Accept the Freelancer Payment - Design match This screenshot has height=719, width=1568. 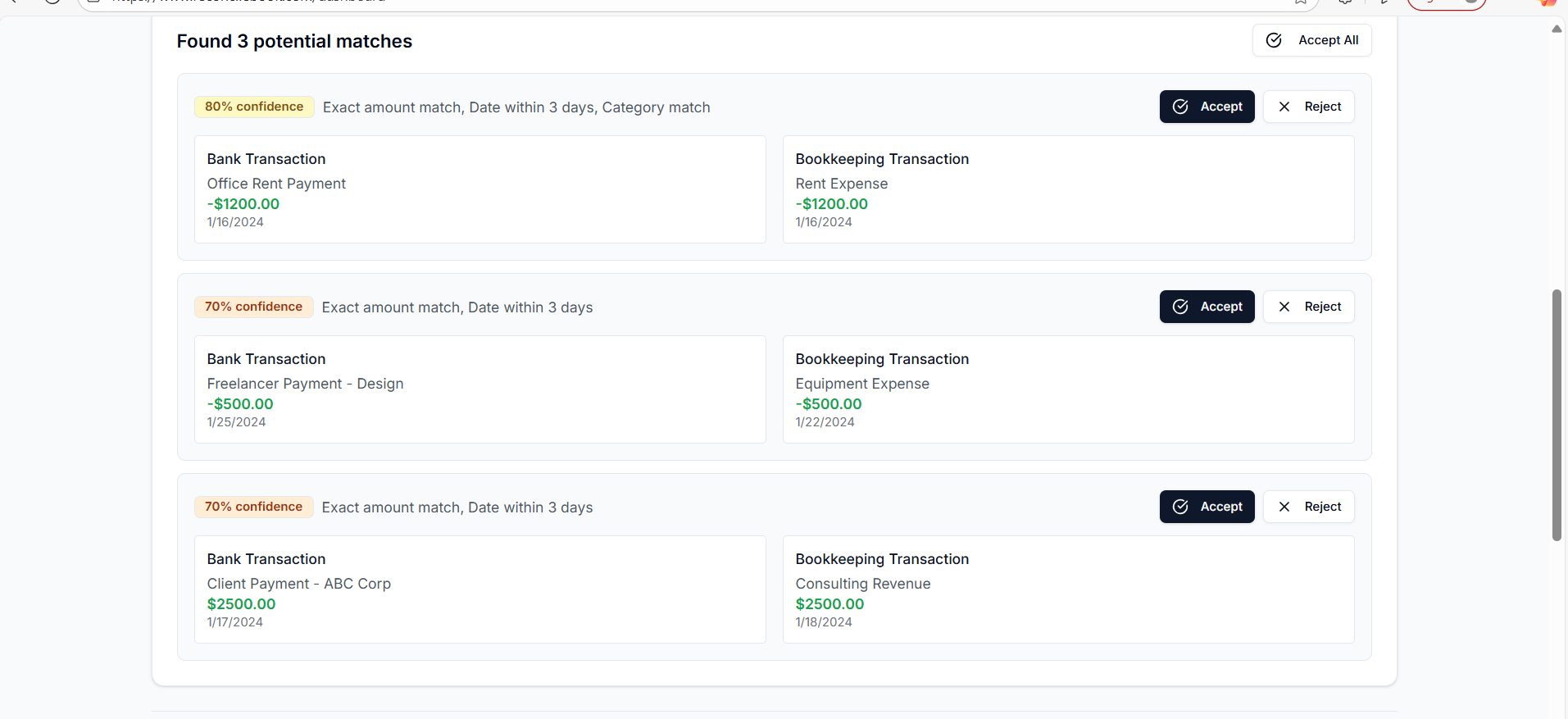pos(1207,307)
